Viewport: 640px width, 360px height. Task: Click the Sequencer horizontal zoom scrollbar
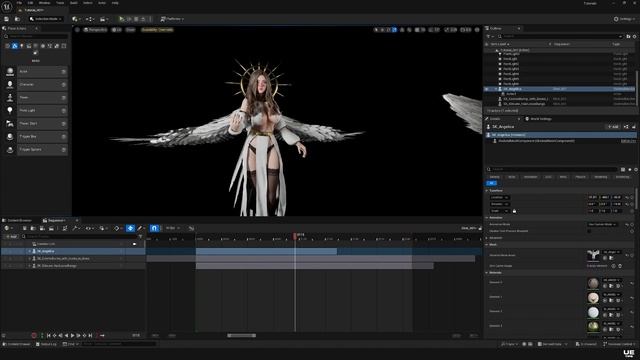(242, 336)
